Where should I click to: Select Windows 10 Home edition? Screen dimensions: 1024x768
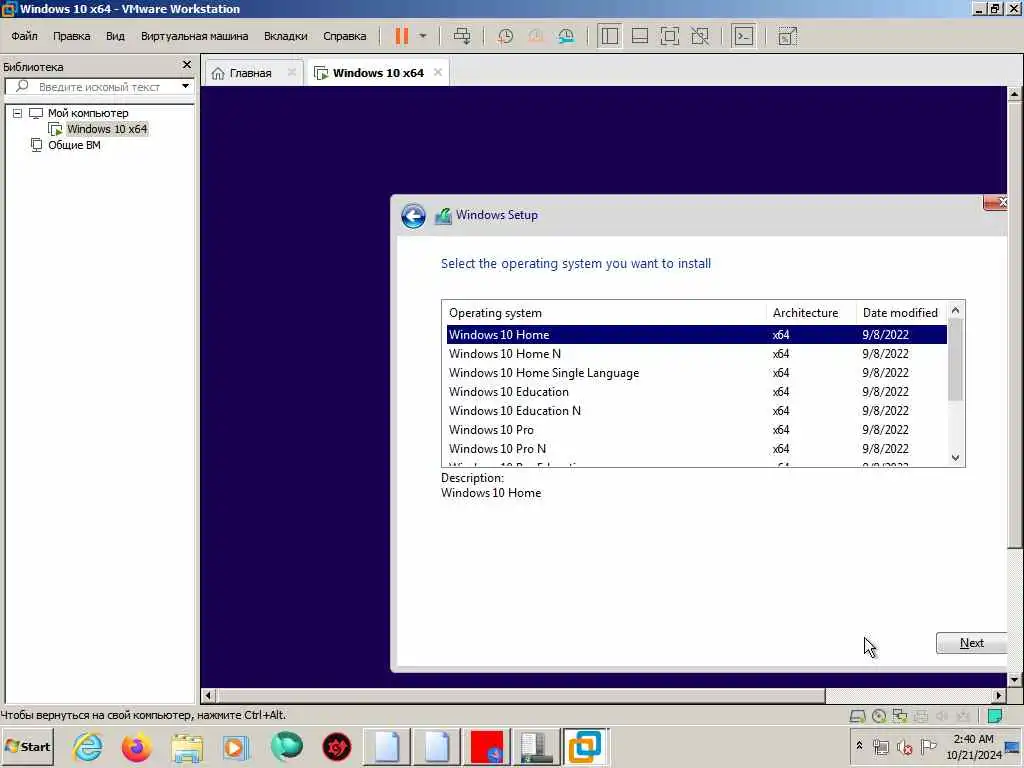coord(697,334)
